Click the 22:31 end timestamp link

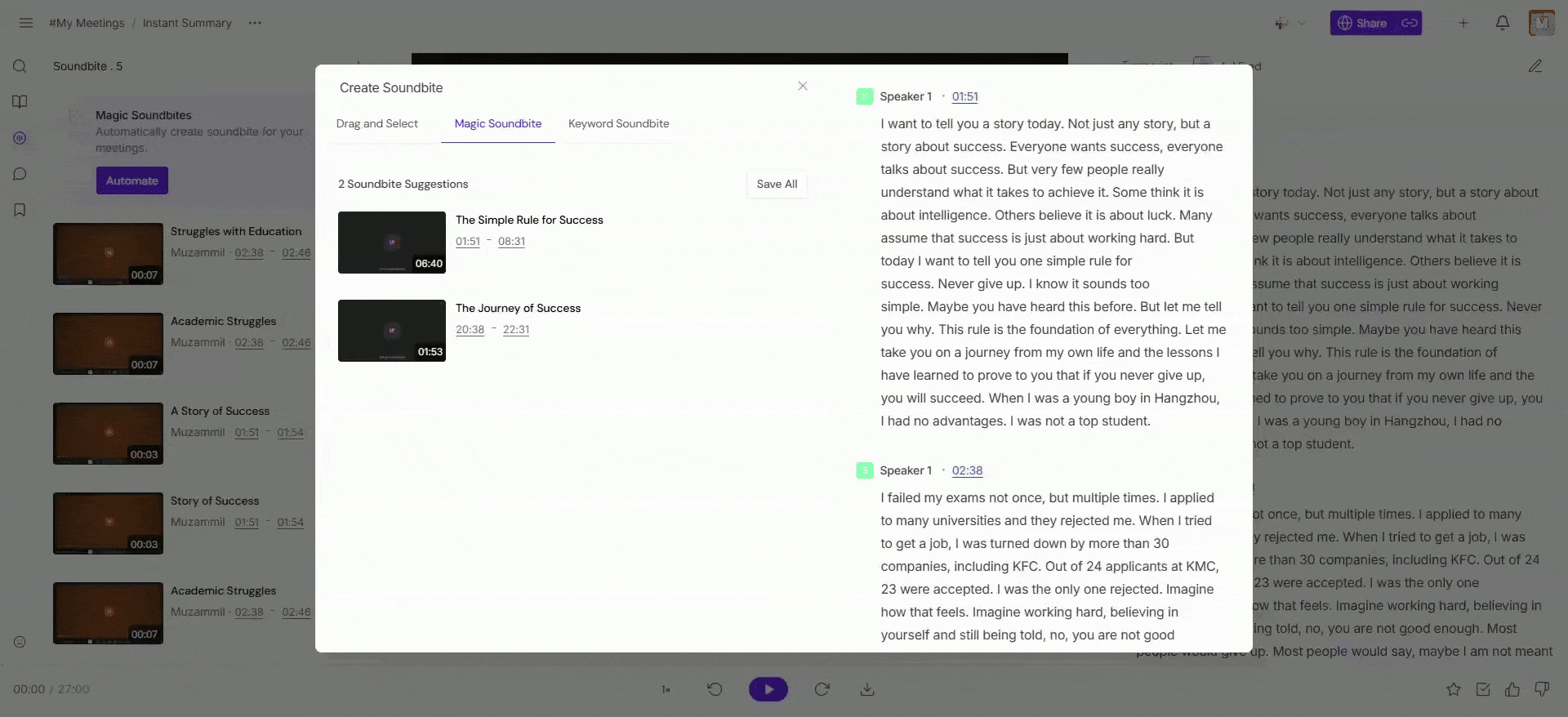[x=516, y=329]
